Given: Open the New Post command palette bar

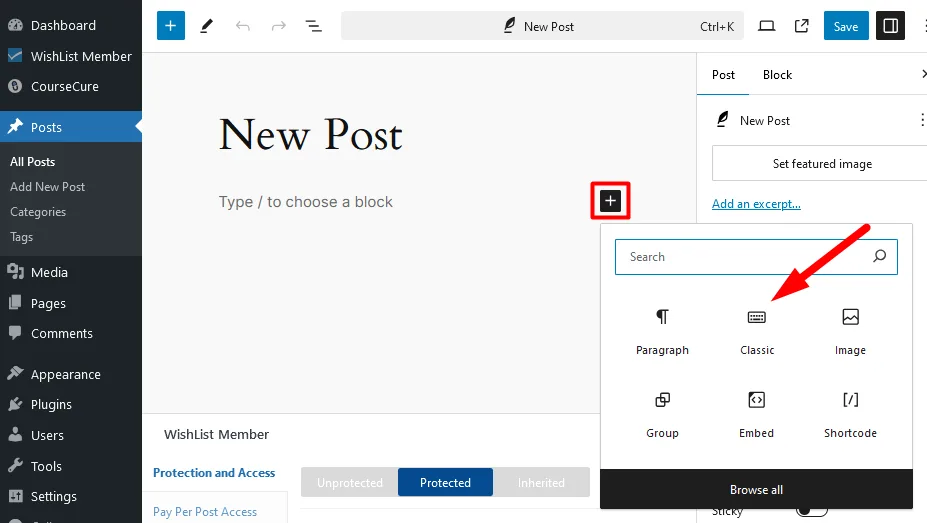Looking at the screenshot, I should (542, 26).
